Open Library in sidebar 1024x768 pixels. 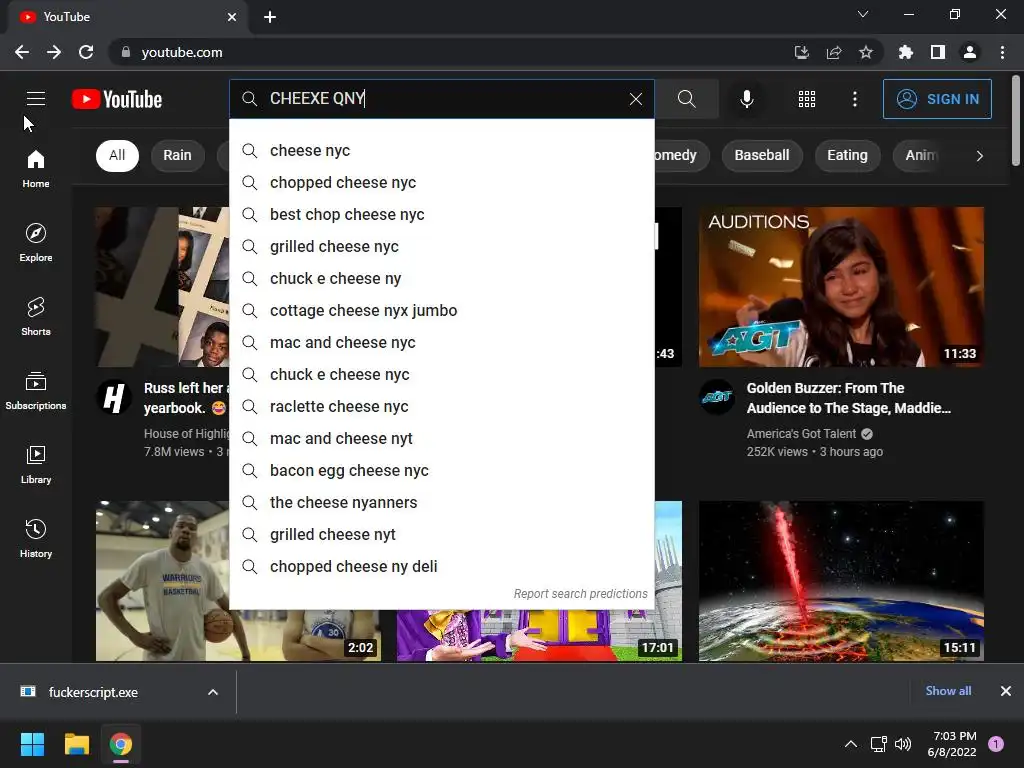pyautogui.click(x=36, y=464)
